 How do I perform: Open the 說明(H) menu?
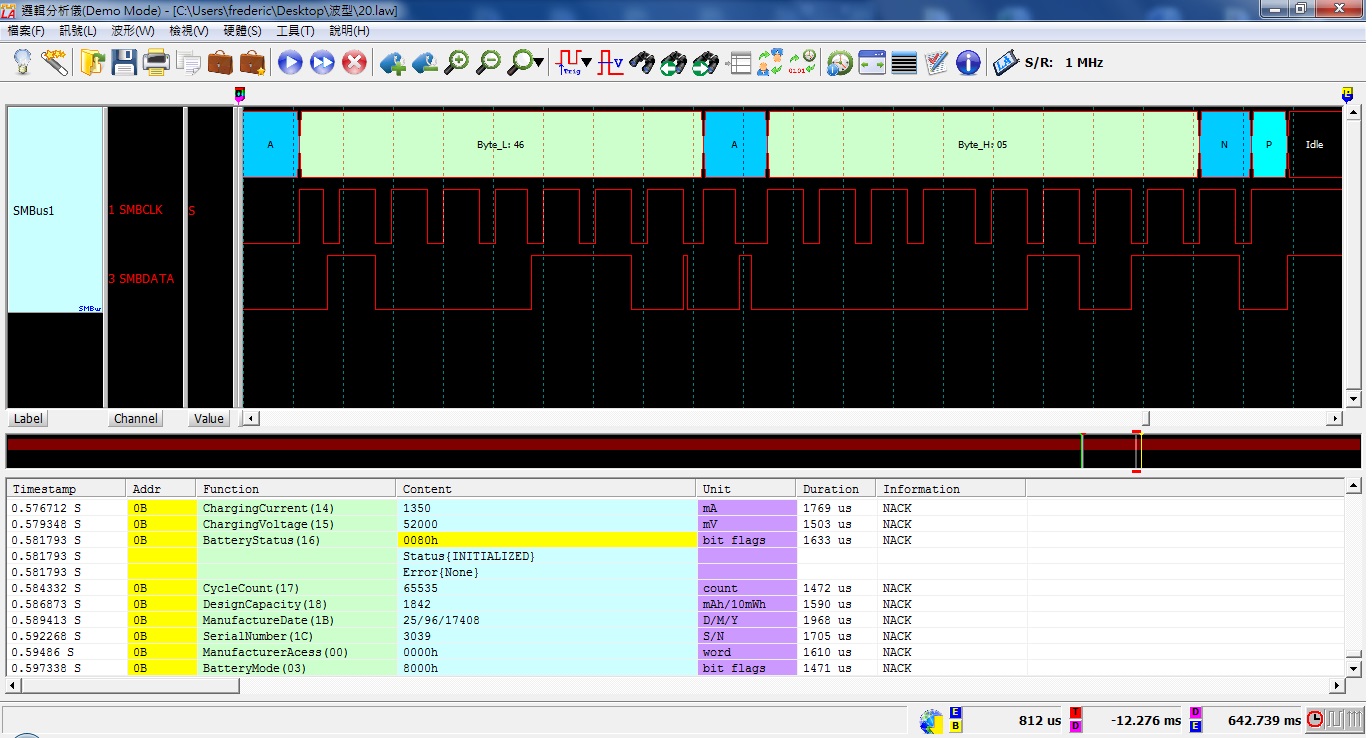click(349, 31)
